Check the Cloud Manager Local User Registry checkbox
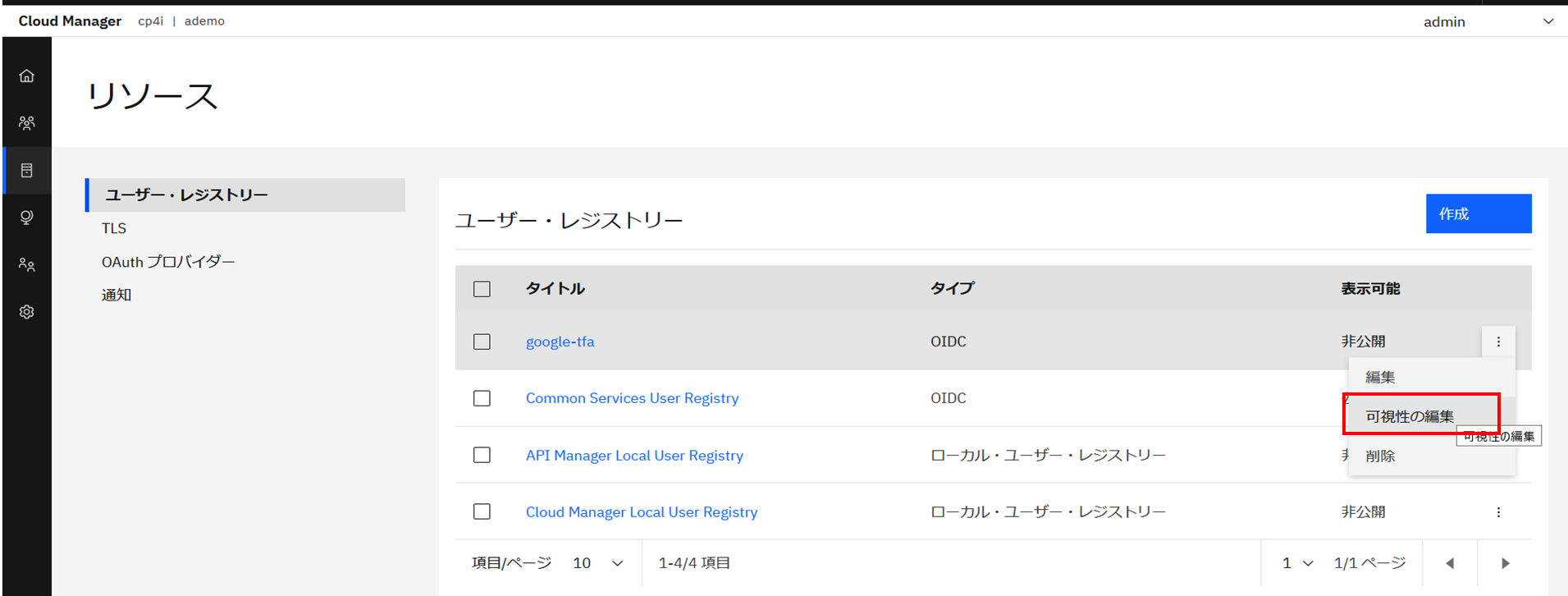 [x=482, y=511]
